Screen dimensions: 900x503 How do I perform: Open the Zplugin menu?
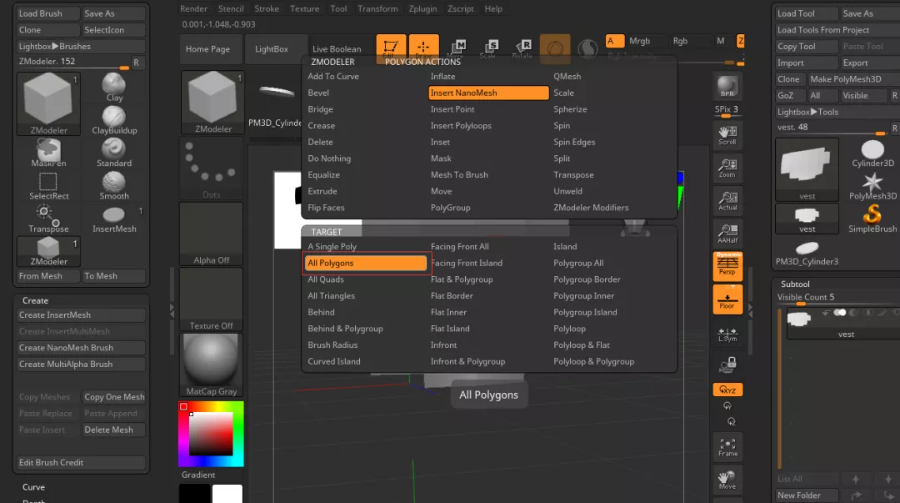pos(422,9)
